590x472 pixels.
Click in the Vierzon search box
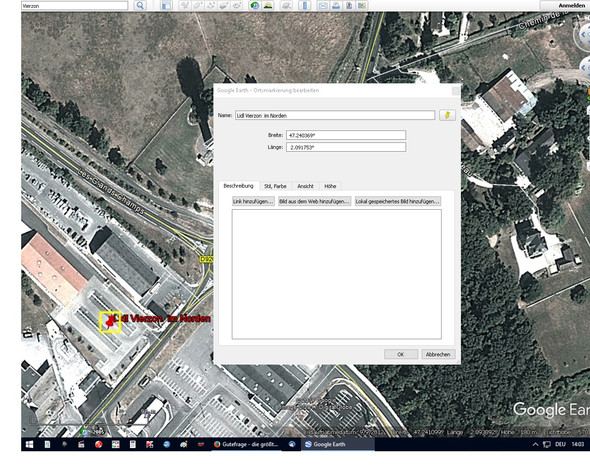(x=75, y=6)
